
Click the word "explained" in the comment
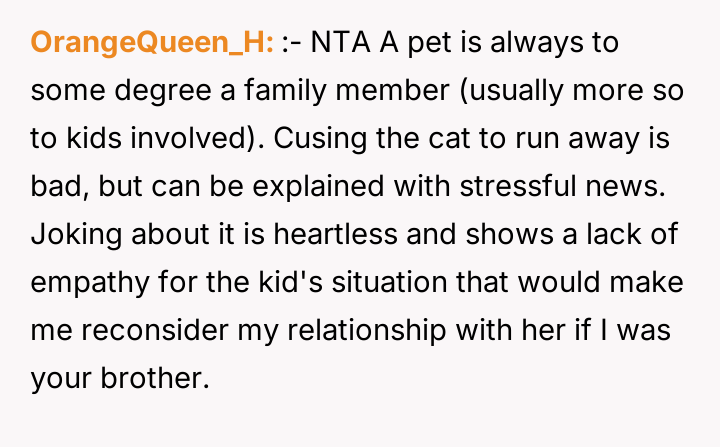pos(298,188)
